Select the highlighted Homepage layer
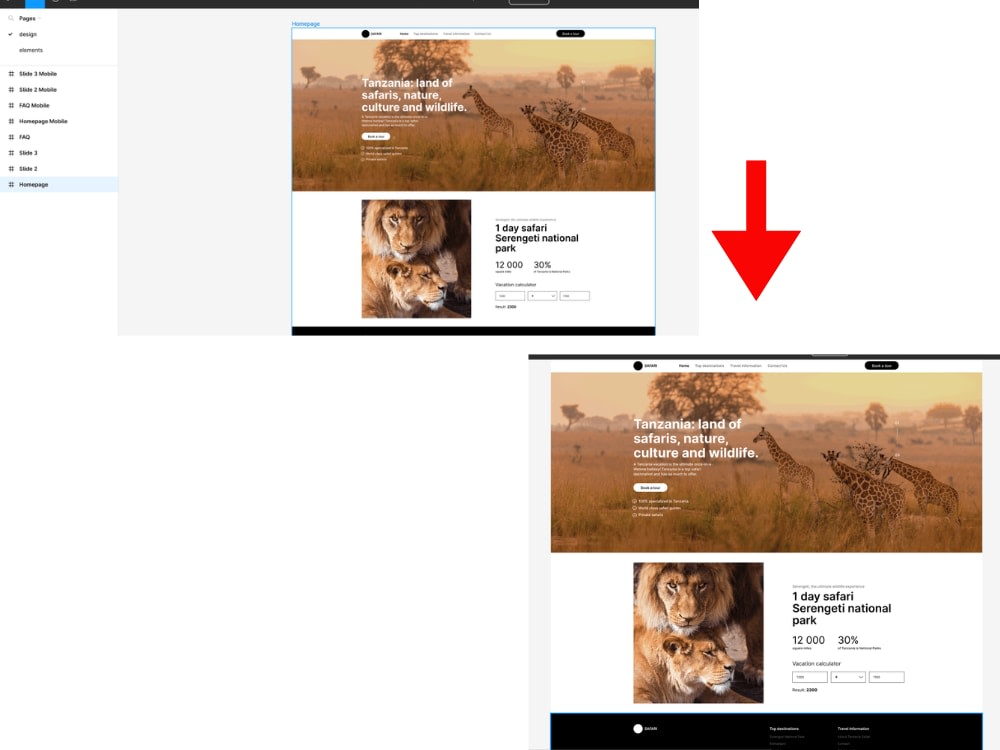 (59, 184)
